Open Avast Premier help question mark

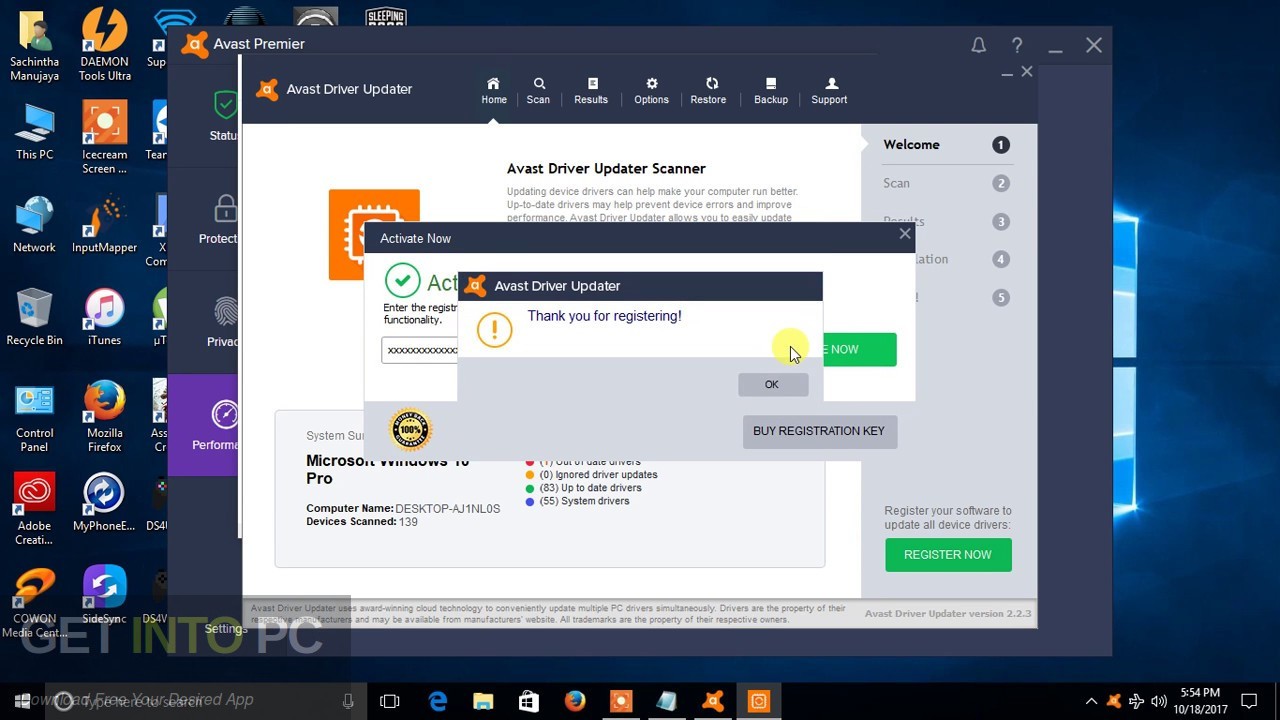[x=1017, y=45]
